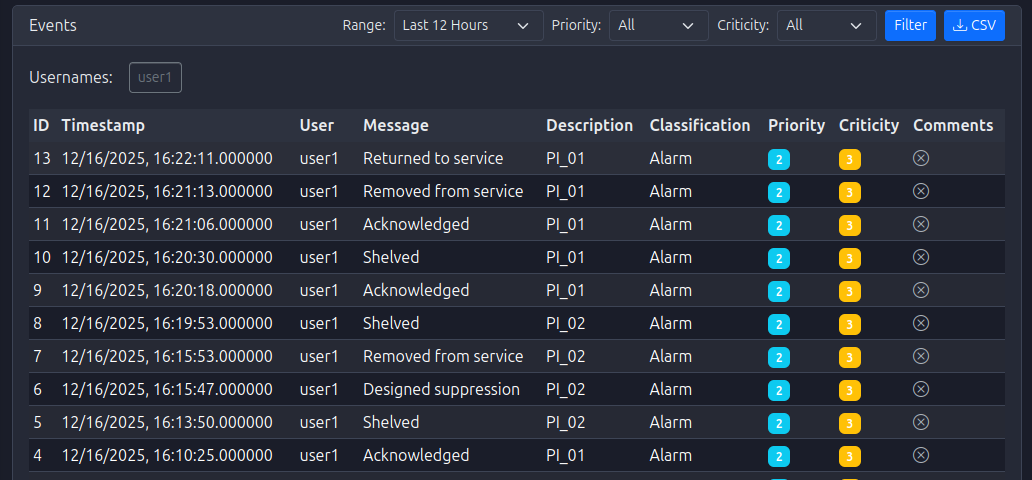
Task: Click user1 cell in row ID 6
Action: (x=319, y=389)
